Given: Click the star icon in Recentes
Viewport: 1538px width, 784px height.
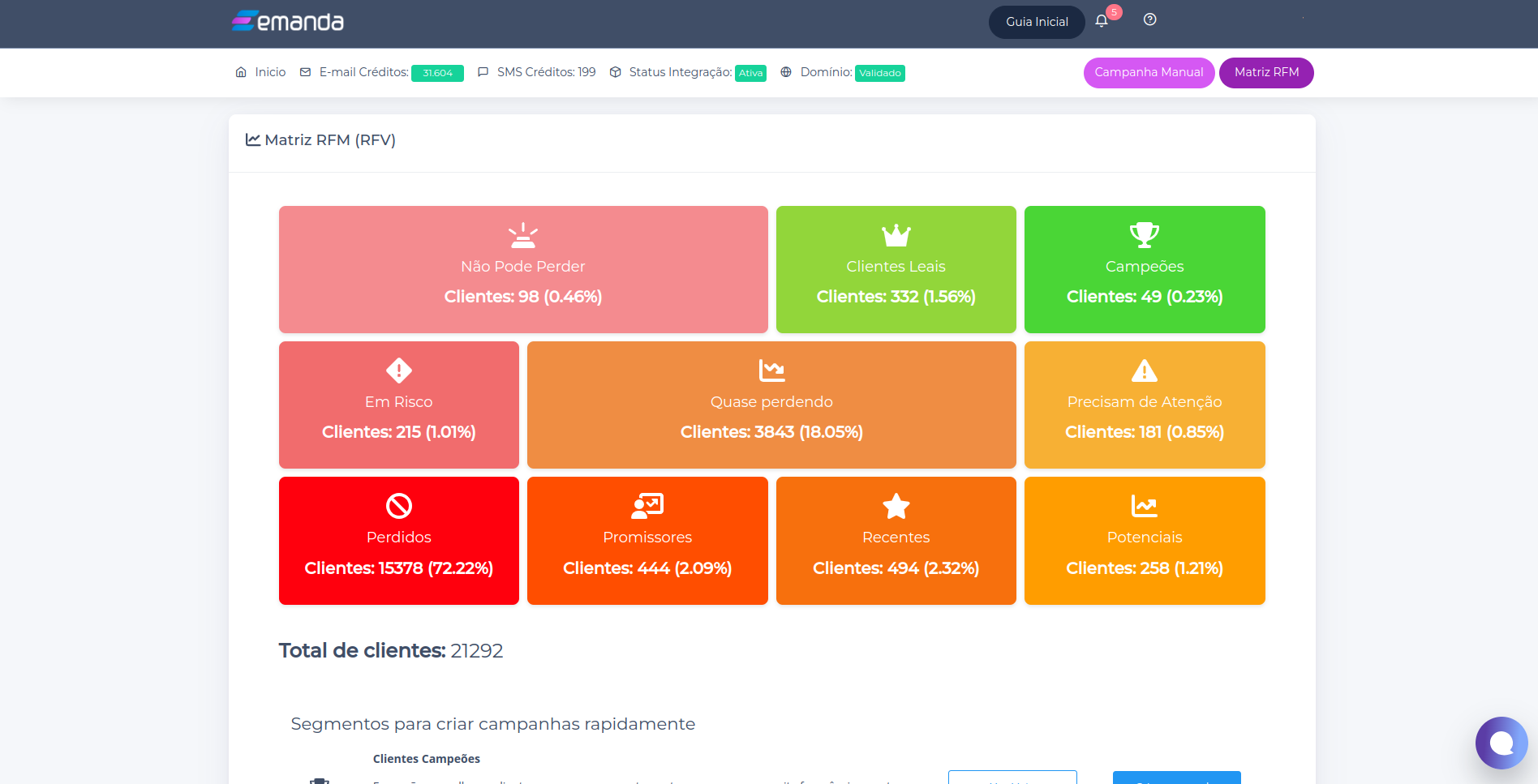Looking at the screenshot, I should point(896,506).
